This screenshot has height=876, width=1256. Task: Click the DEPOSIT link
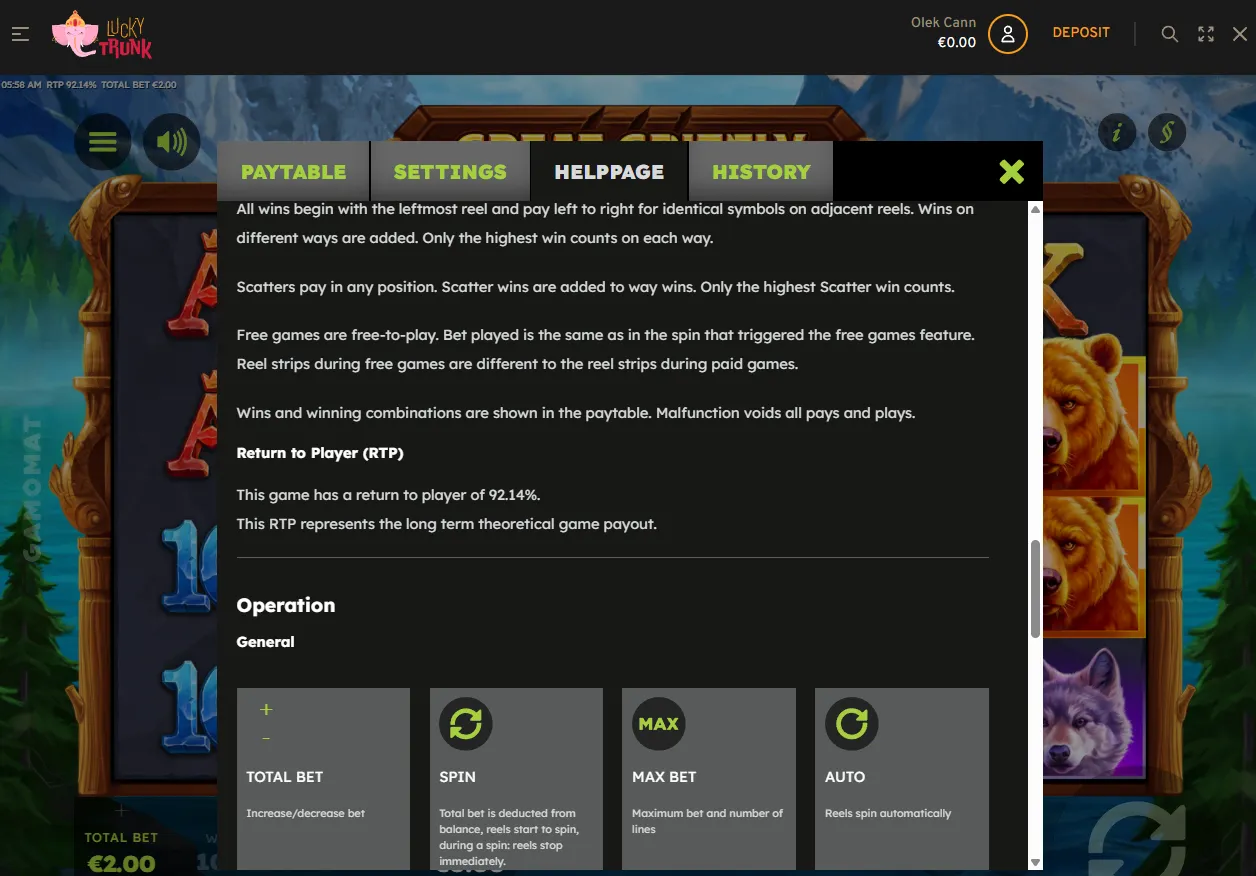click(1081, 33)
